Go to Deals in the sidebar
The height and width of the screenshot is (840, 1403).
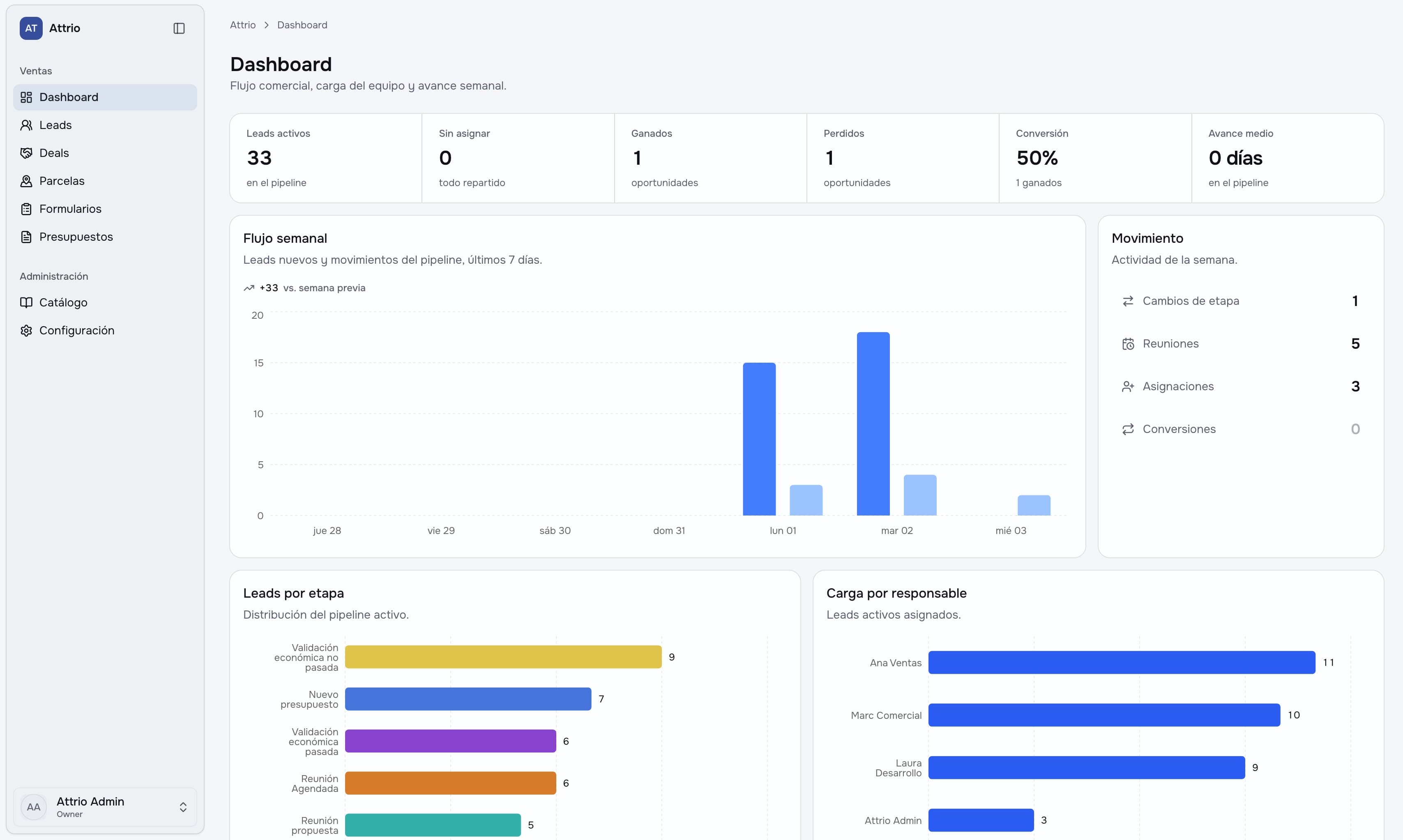tap(105, 153)
